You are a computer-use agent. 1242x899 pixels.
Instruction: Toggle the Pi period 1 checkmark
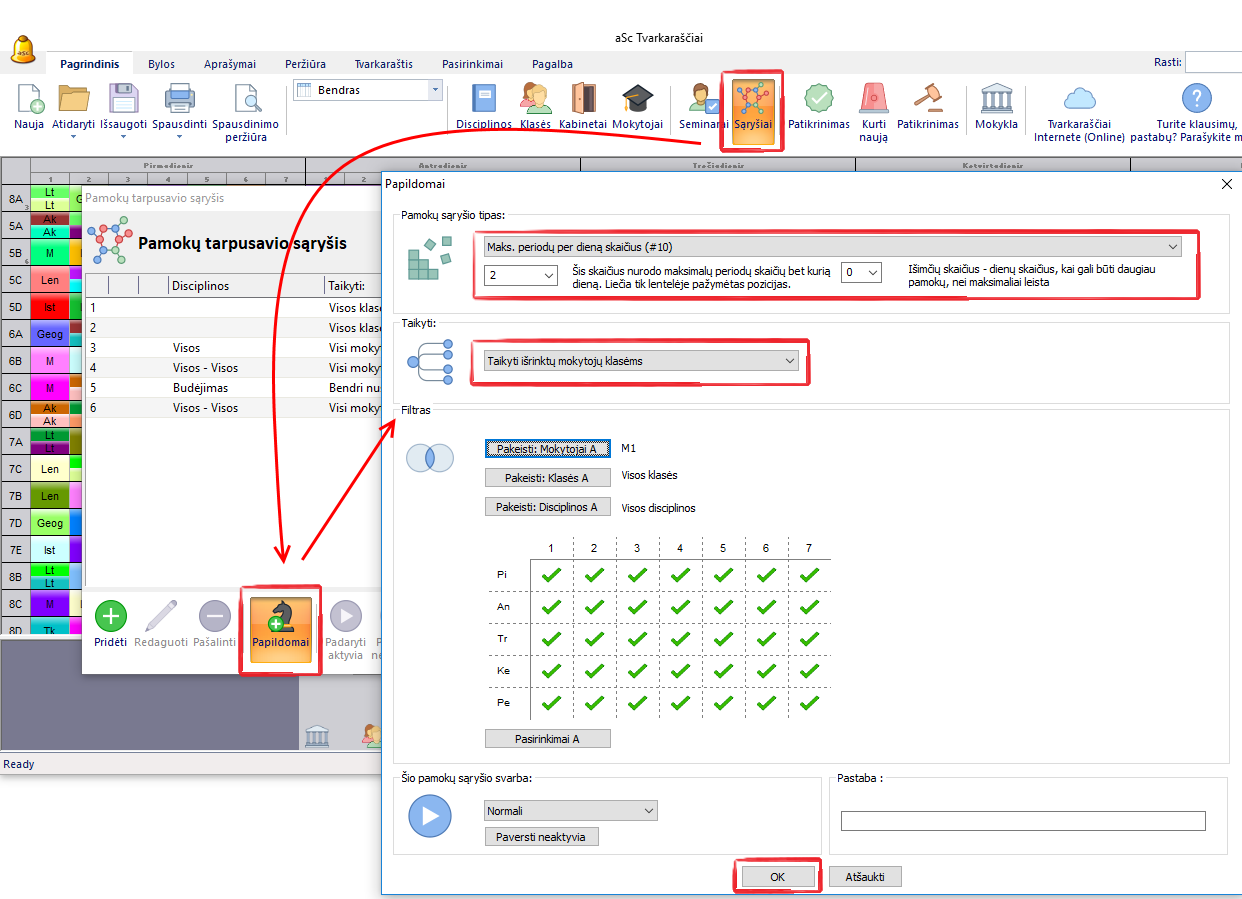[551, 575]
